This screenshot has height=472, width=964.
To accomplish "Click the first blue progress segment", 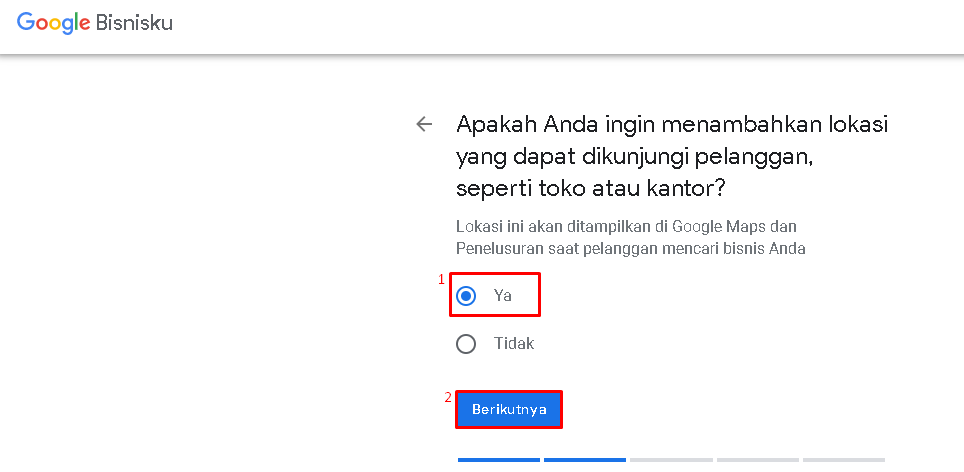I will click(x=499, y=460).
